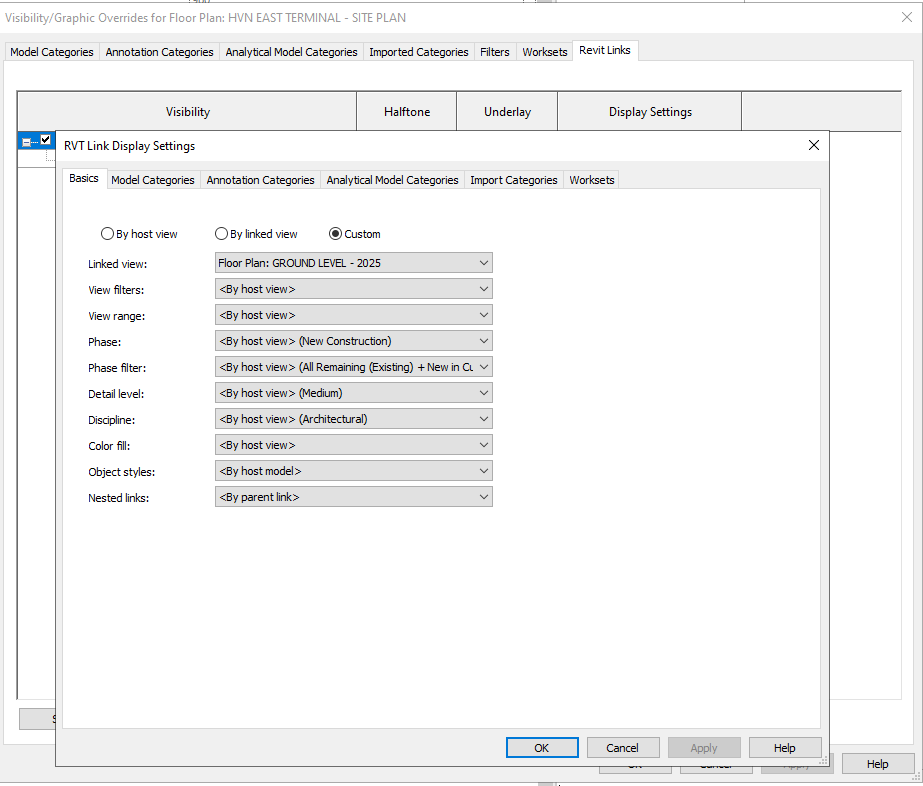Open the Discipline dropdown
The image size is (923, 786).
tap(481, 418)
